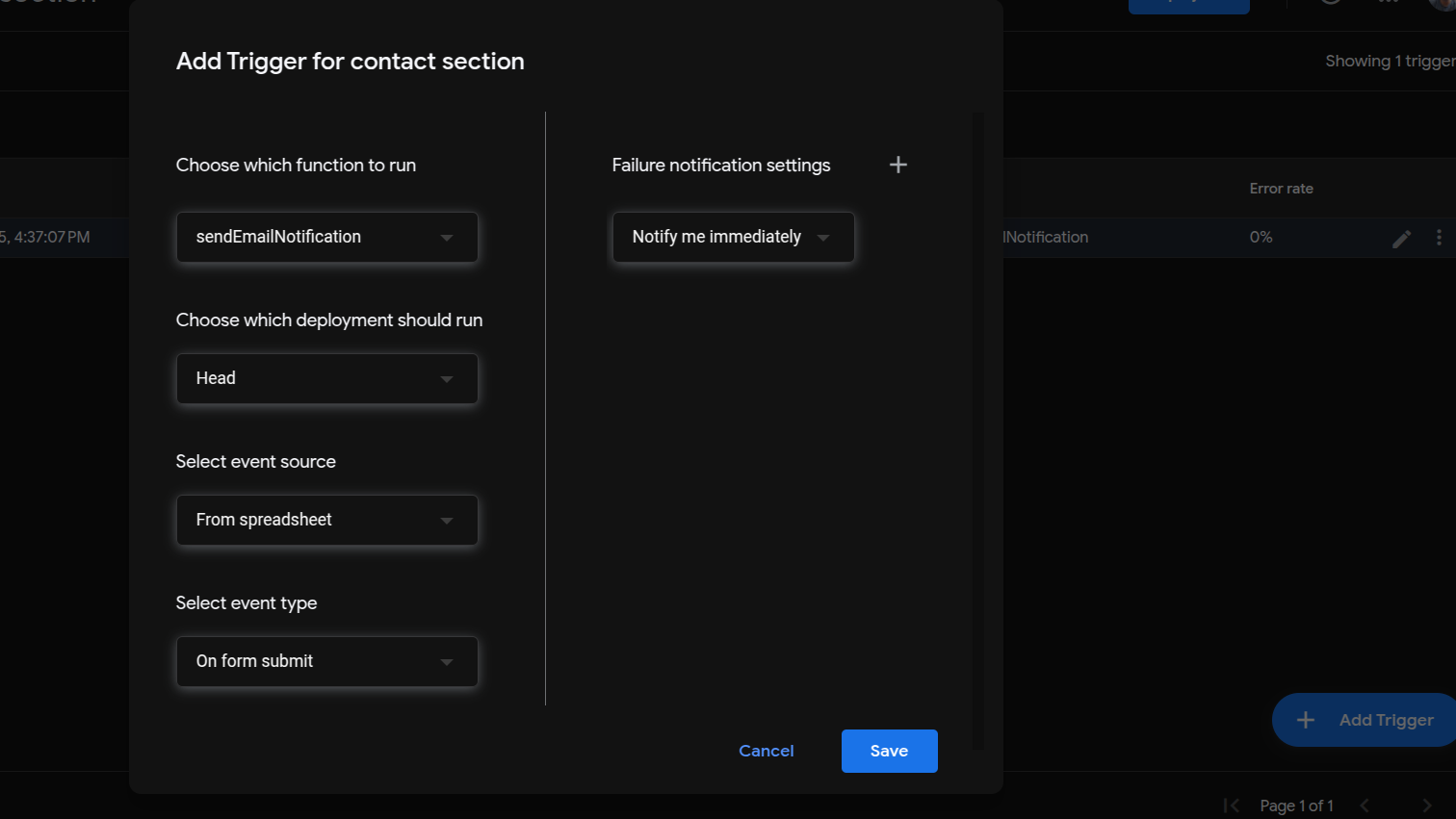The width and height of the screenshot is (1456, 819).
Task: Open the user account avatar
Action: tap(1443, 4)
